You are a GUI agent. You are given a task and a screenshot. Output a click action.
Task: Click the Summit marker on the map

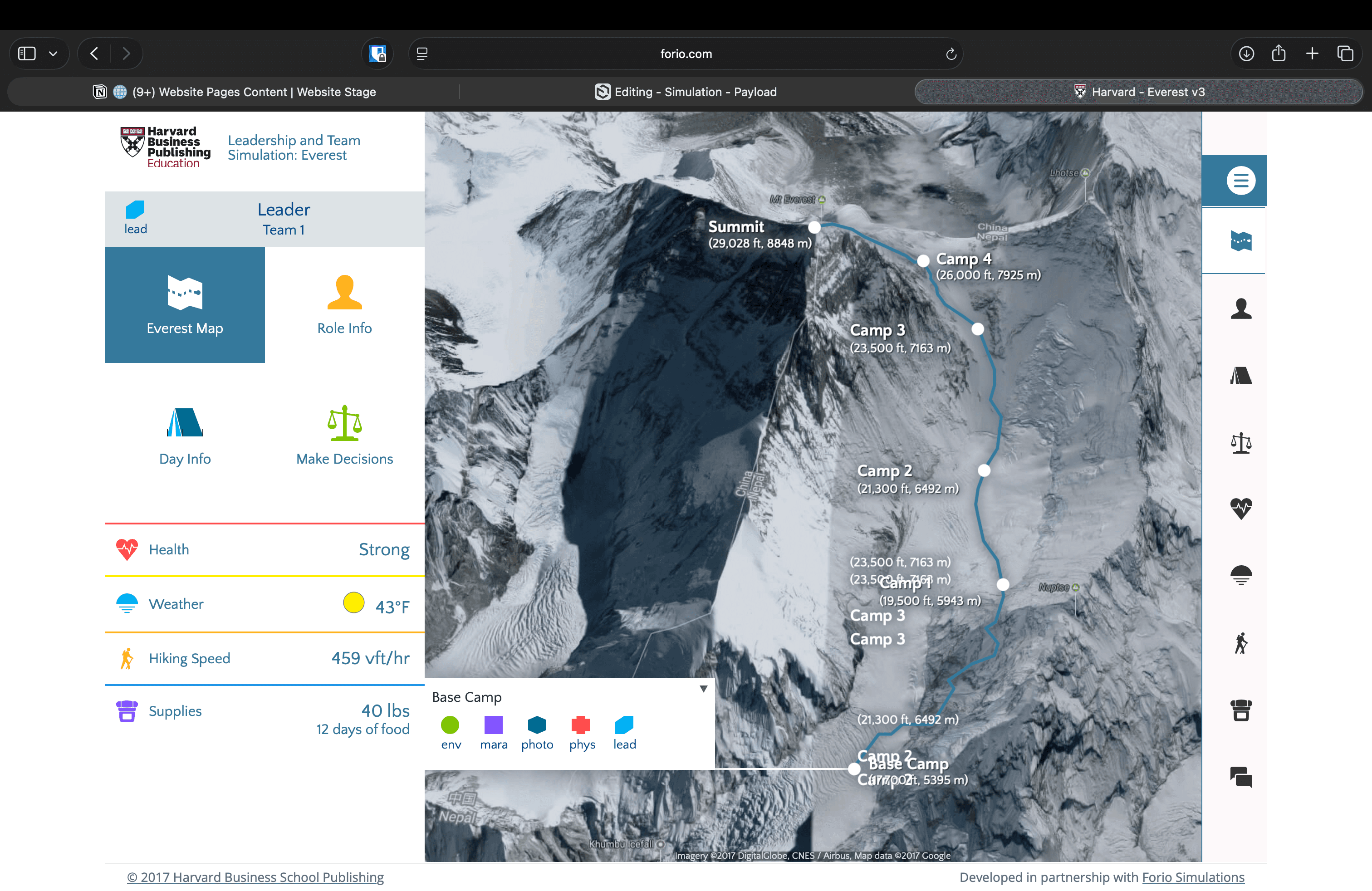pyautogui.click(x=814, y=227)
